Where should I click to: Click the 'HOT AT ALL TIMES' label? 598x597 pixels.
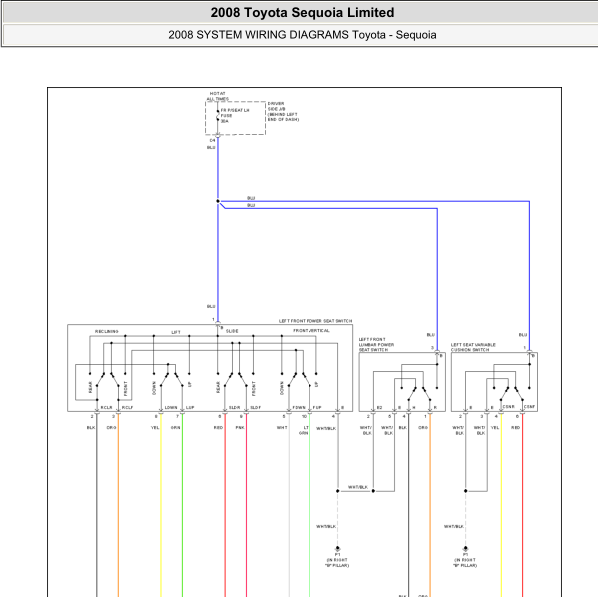point(217,96)
